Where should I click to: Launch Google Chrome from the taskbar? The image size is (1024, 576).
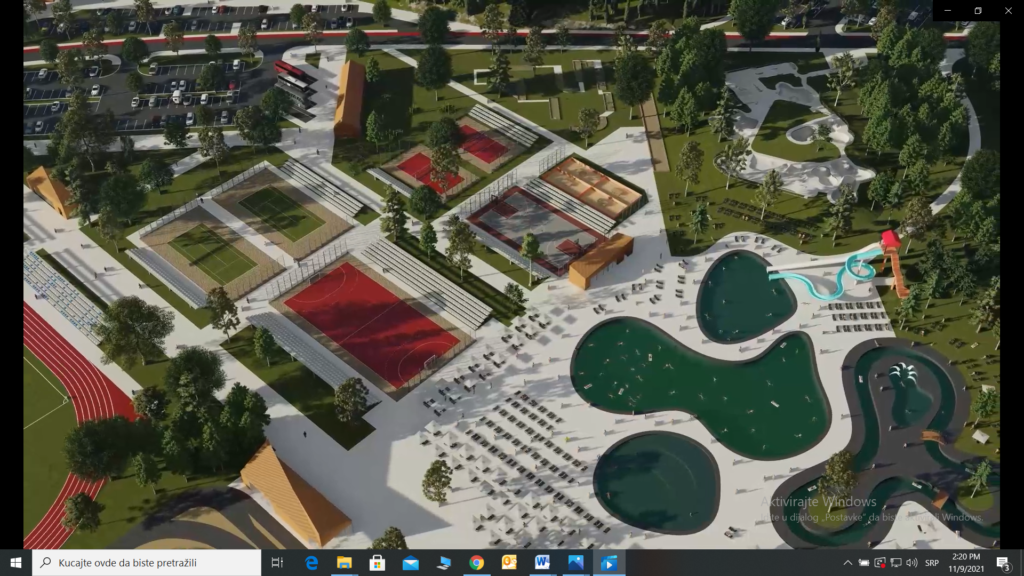(x=477, y=562)
